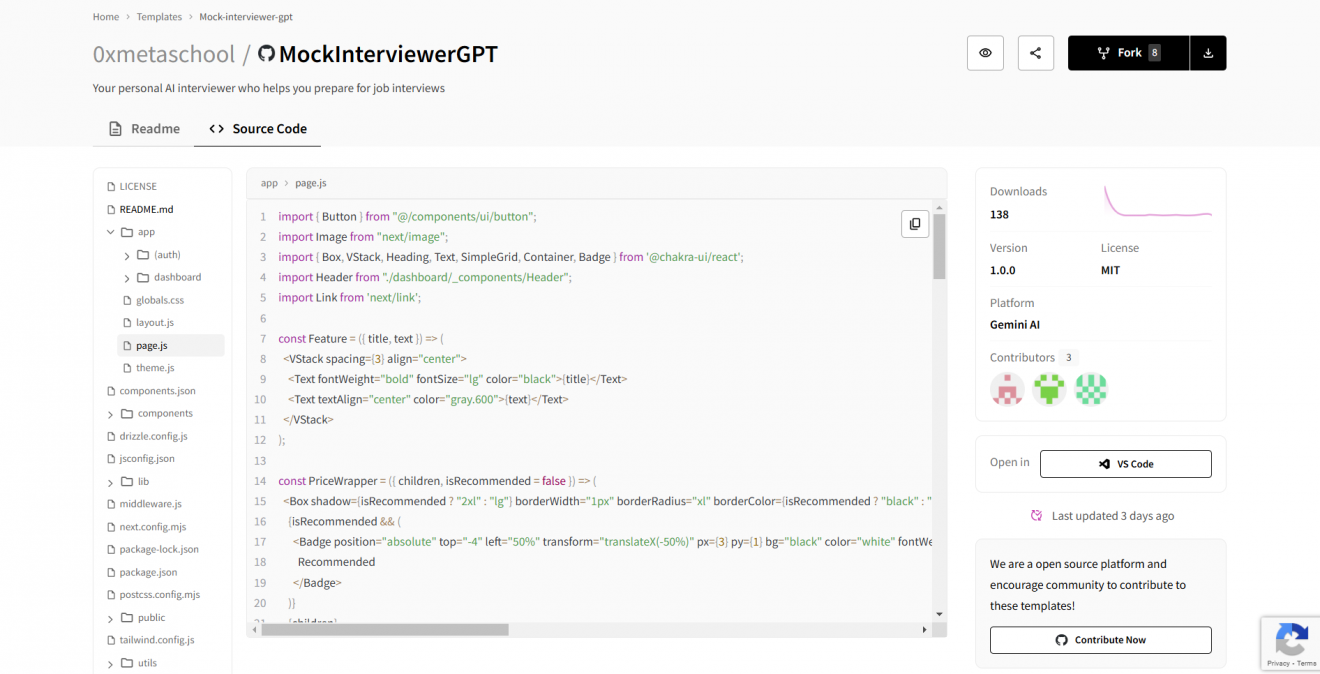Open next.config.mjs file
The width and height of the screenshot is (1320, 674).
coord(153,527)
